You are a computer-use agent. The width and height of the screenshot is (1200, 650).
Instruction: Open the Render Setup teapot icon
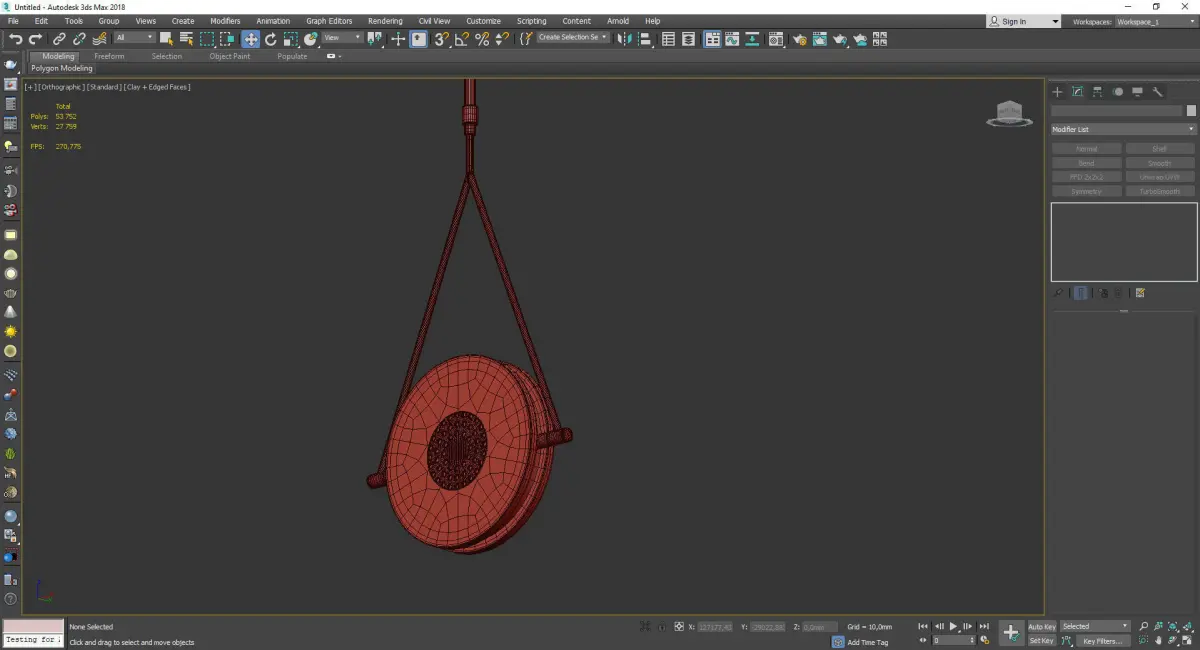tap(799, 39)
